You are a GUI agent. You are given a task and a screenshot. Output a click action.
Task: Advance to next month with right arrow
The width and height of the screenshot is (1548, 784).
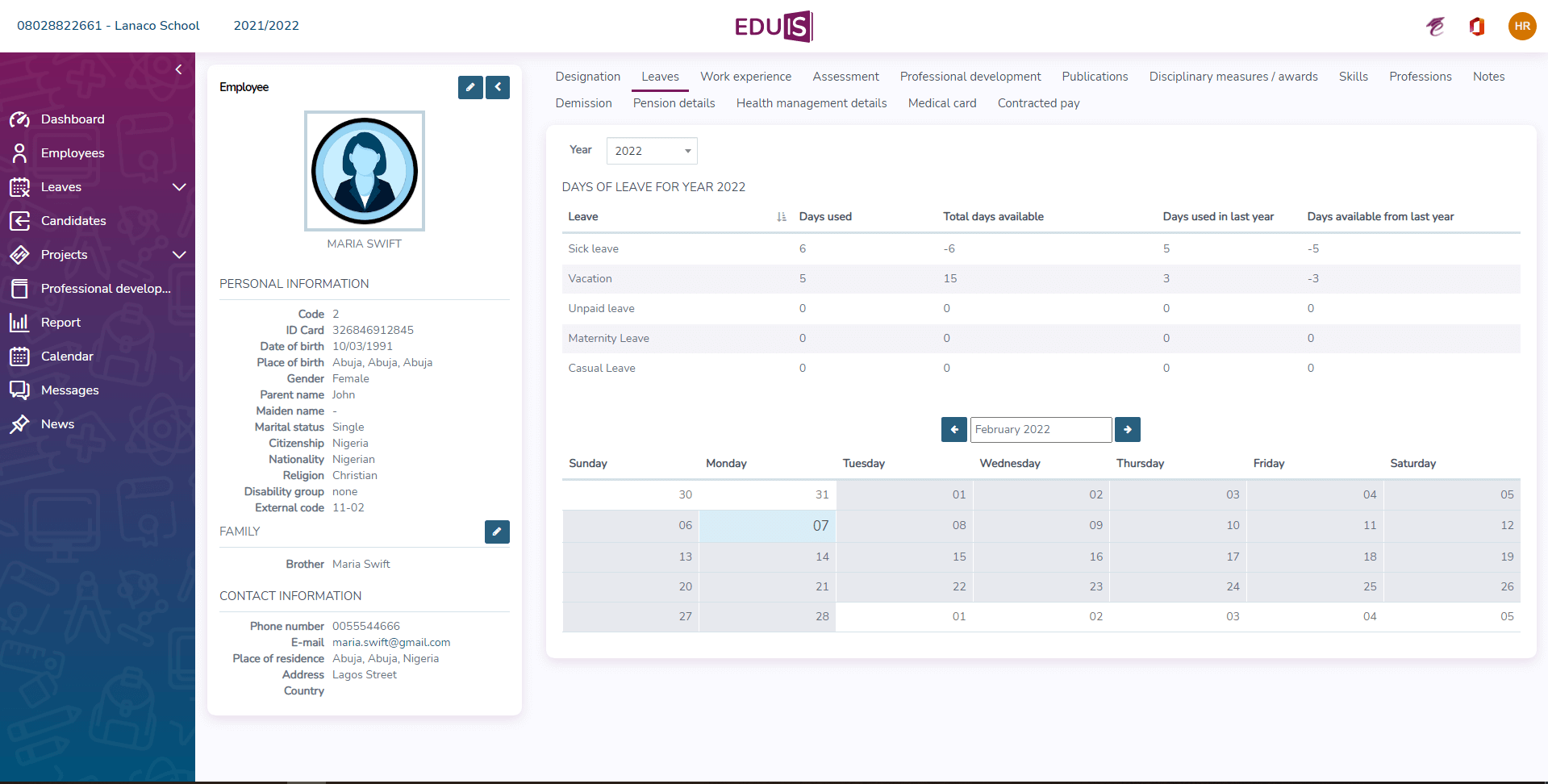tap(1128, 430)
